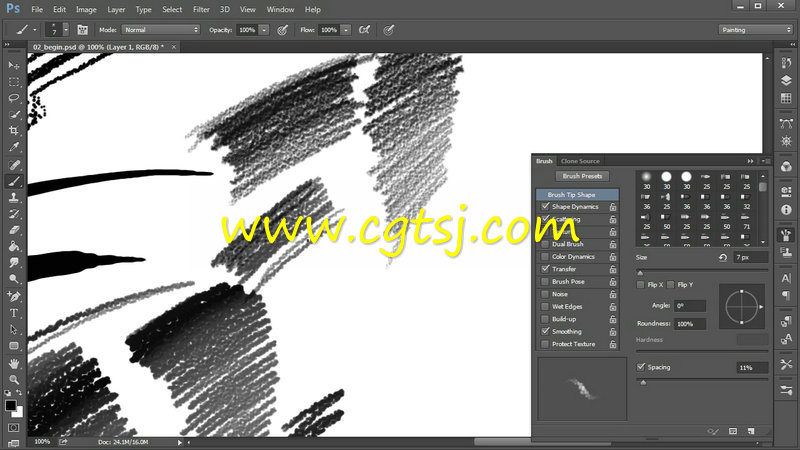Viewport: 800px width, 450px height.
Task: Select the Move tool
Action: tap(14, 65)
